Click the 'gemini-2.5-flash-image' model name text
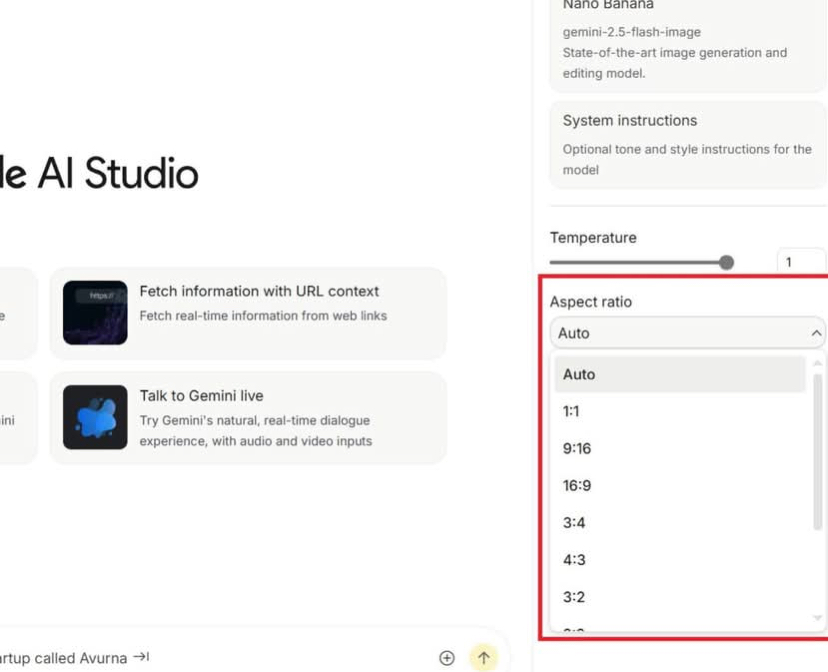Screen dimensions: 828x672 [632, 32]
